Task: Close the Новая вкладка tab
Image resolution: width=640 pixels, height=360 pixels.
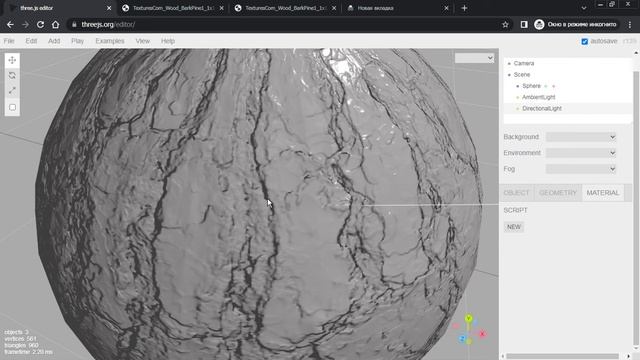Action: 447,8
